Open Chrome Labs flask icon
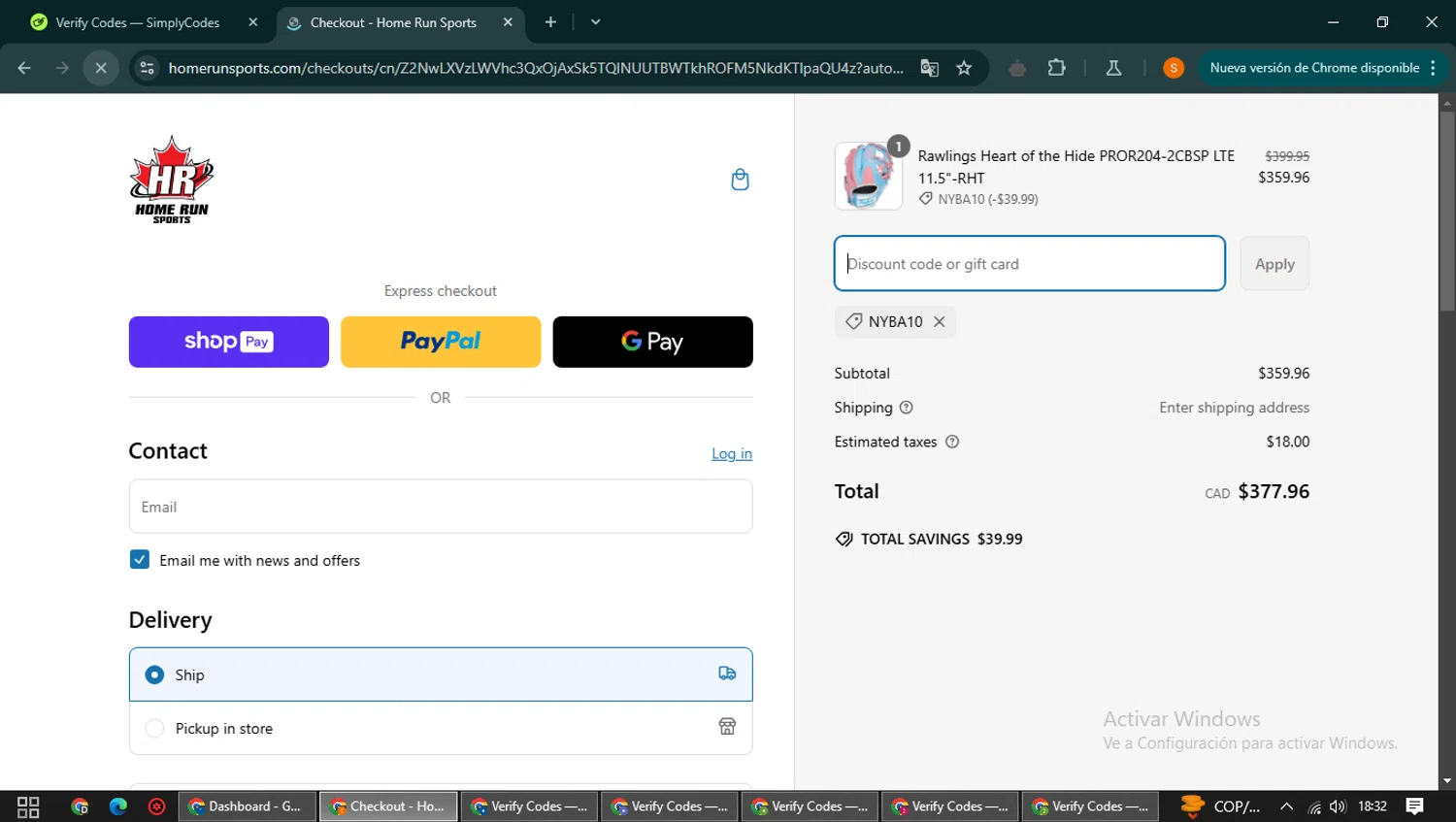Screen dimensions: 1456x822 (1113, 68)
